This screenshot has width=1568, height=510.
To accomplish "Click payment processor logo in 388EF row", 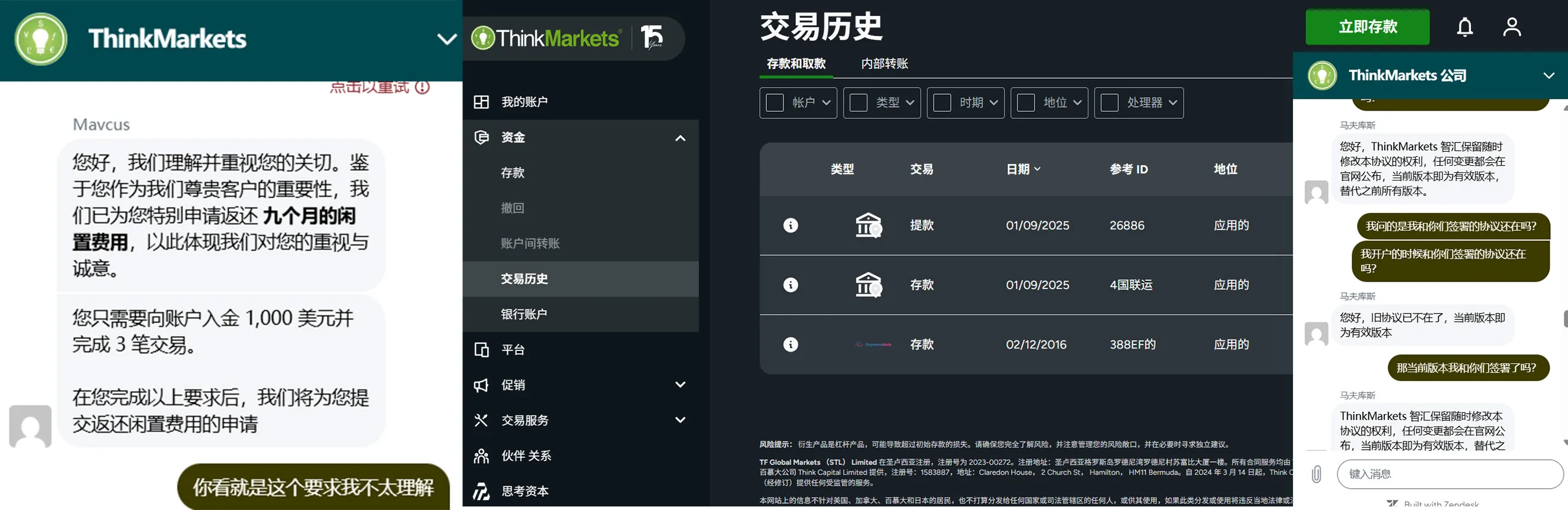I will 873,344.
